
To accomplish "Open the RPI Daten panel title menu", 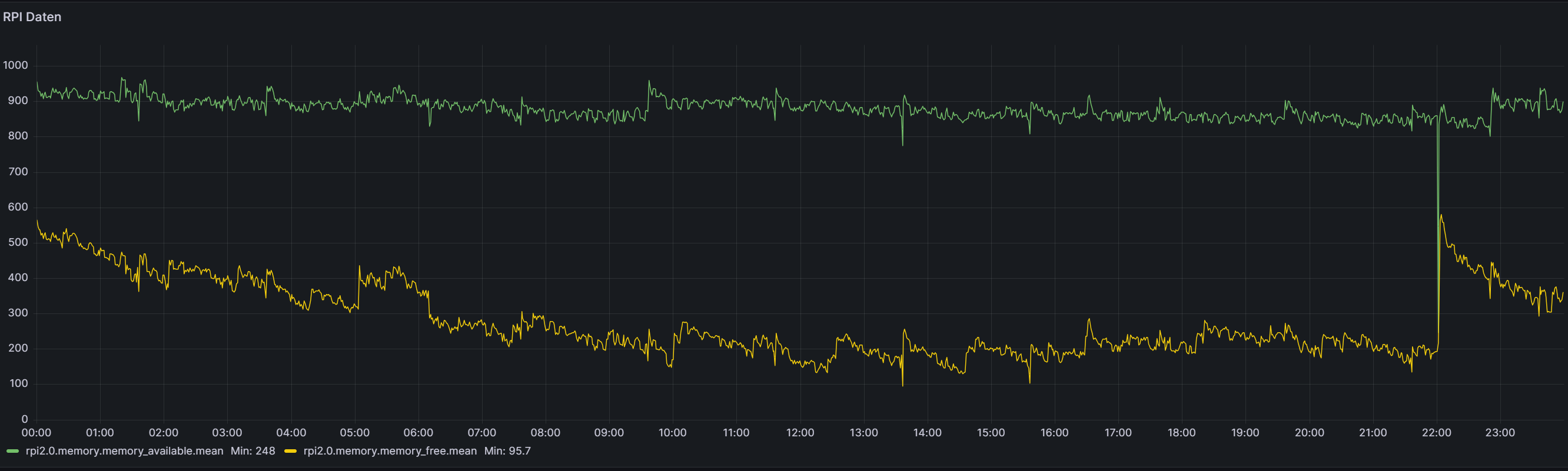I will pos(32,17).
